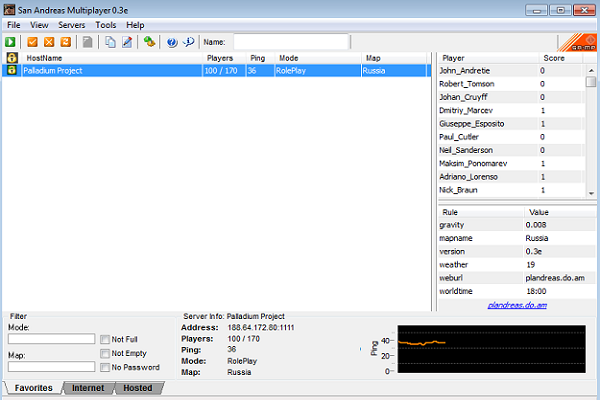
Task: Click the mapname rule row
Action: [517, 238]
